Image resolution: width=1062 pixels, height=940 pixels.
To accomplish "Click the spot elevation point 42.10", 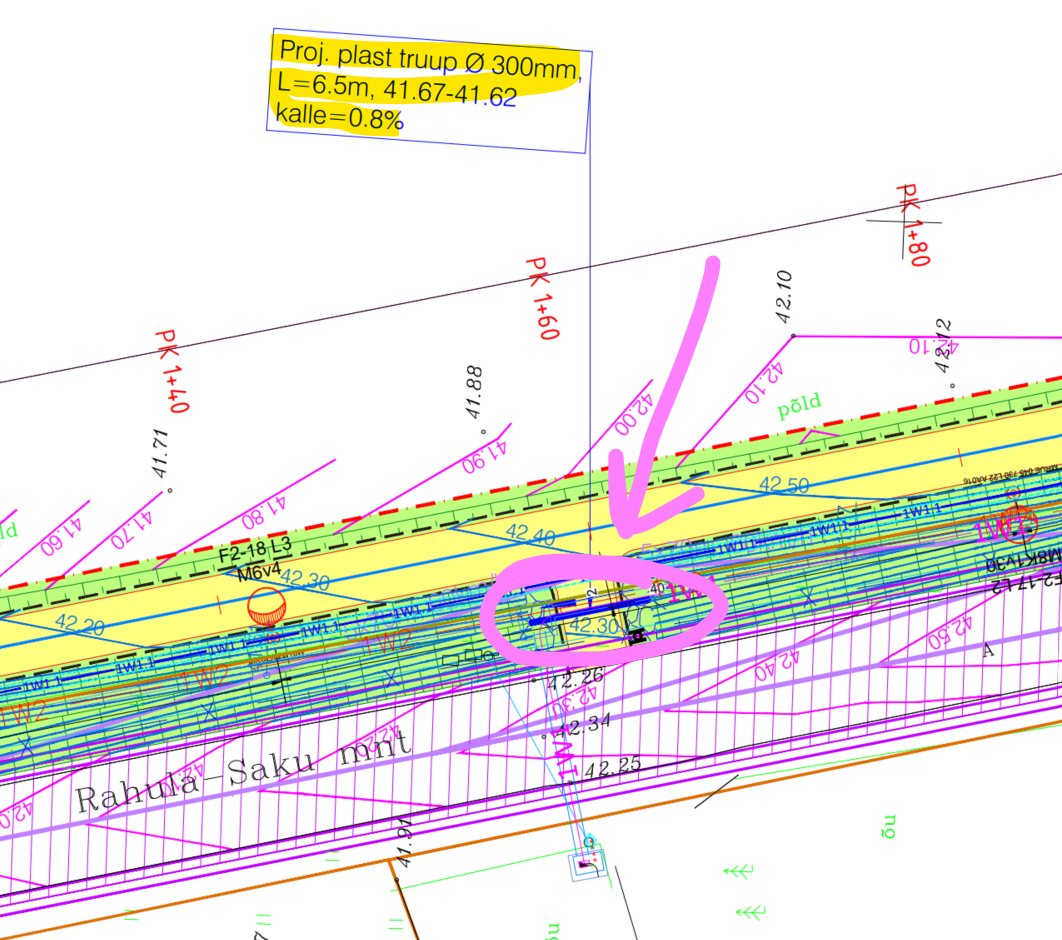I will click(x=792, y=336).
